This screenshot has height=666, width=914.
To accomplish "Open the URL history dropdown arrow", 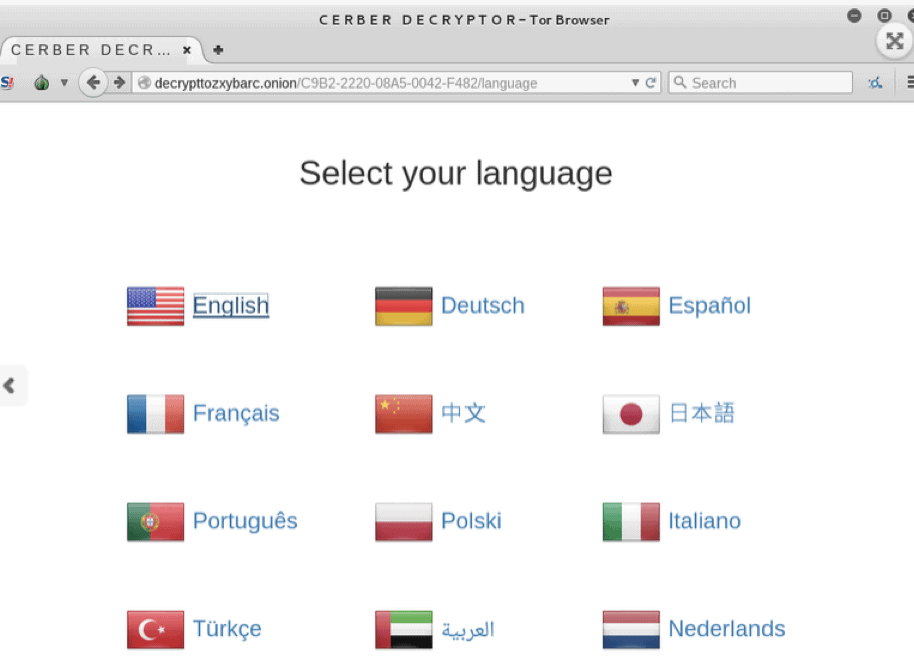I will [x=635, y=83].
